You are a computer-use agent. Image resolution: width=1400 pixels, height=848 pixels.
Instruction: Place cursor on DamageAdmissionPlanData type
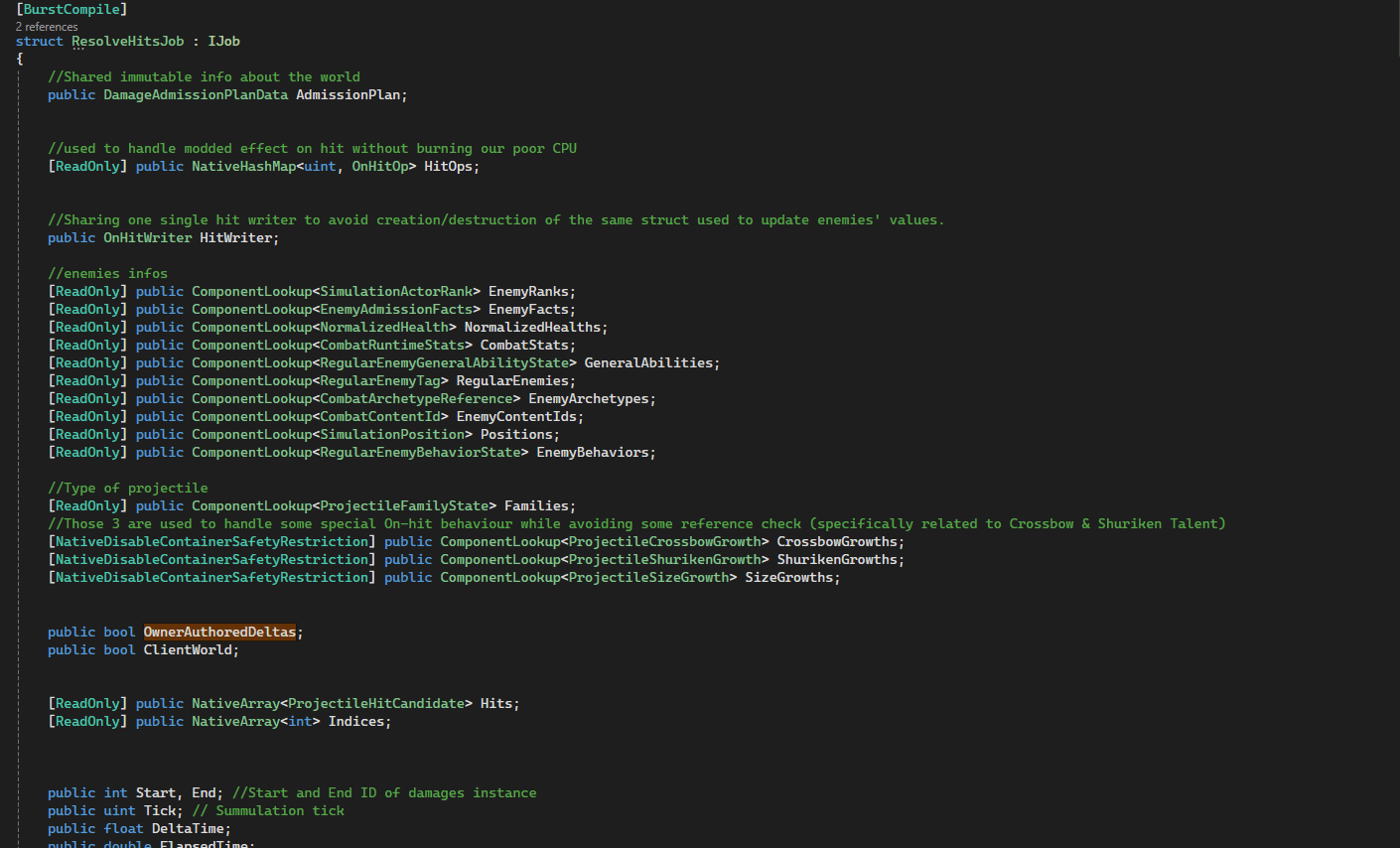coord(196,94)
